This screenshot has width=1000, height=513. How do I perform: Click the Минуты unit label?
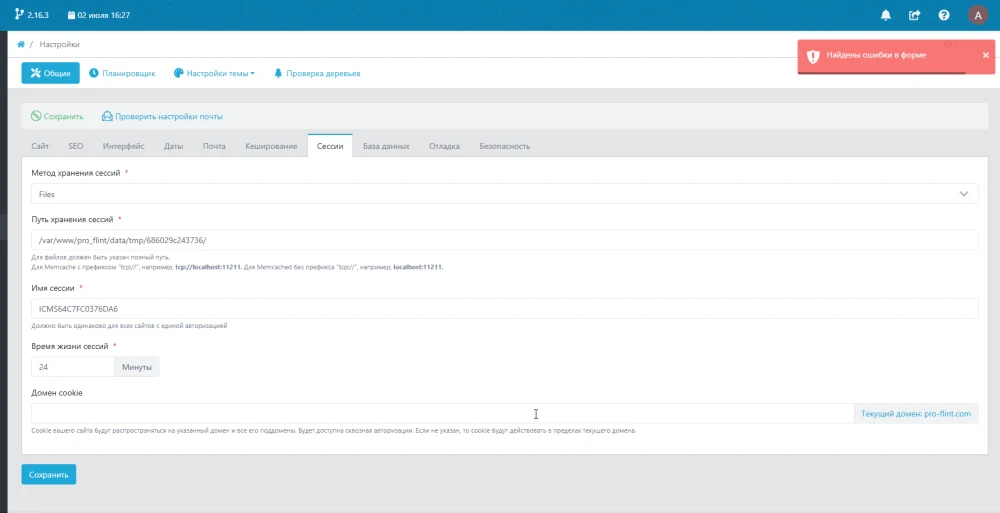pos(136,367)
